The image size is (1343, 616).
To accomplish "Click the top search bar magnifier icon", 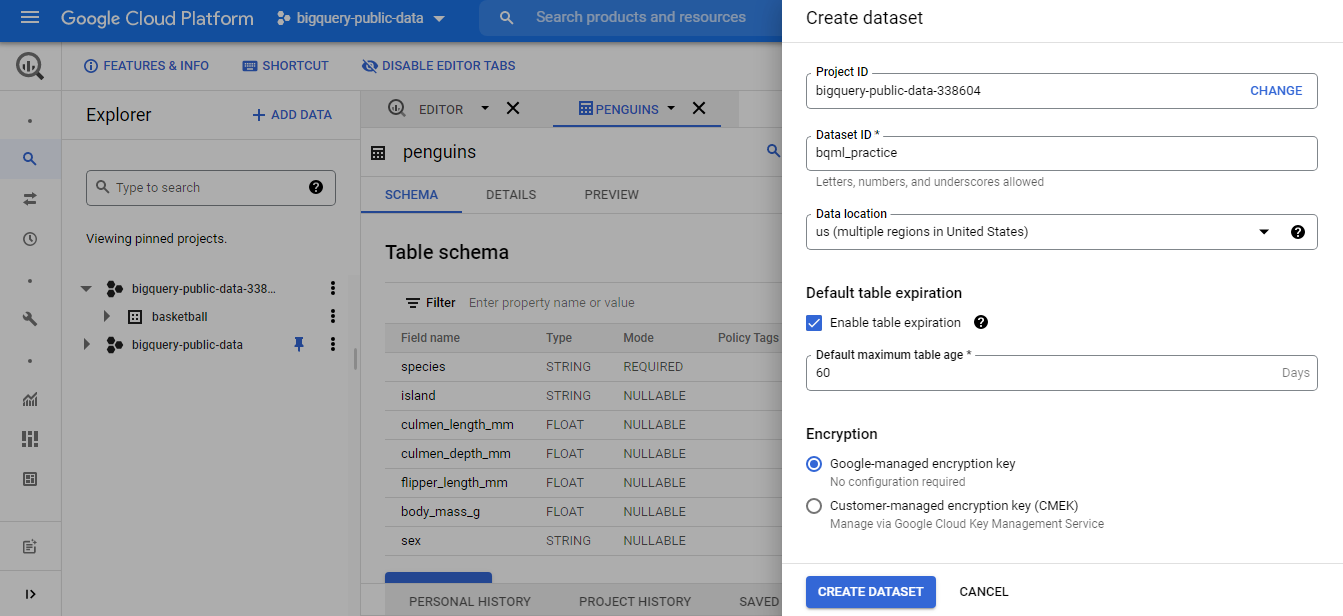I will (507, 18).
